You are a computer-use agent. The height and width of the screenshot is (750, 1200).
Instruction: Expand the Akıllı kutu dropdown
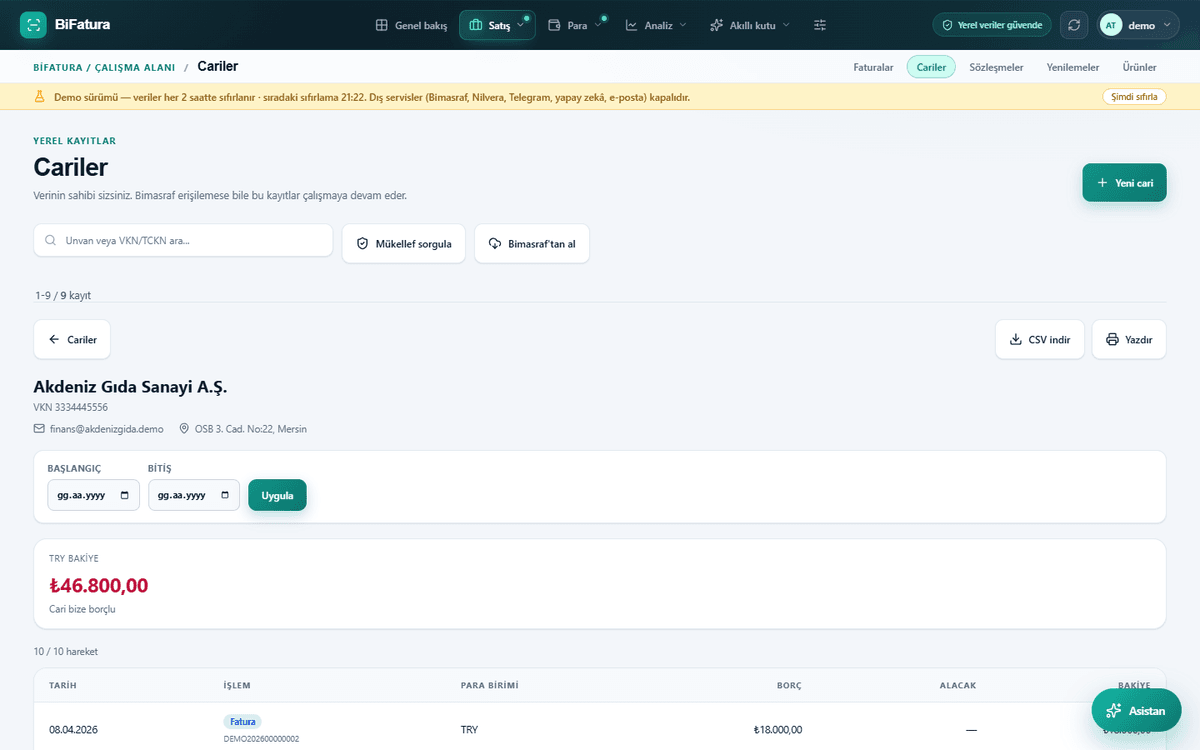click(x=750, y=25)
